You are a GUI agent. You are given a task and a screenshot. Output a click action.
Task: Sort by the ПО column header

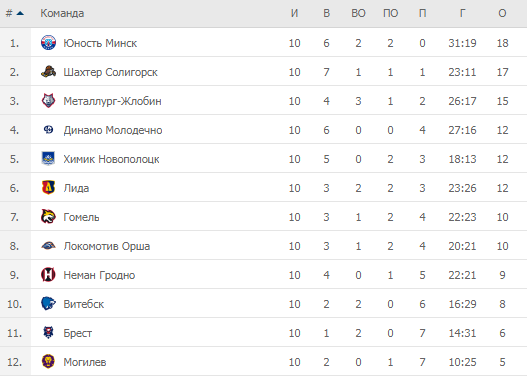pyautogui.click(x=390, y=13)
